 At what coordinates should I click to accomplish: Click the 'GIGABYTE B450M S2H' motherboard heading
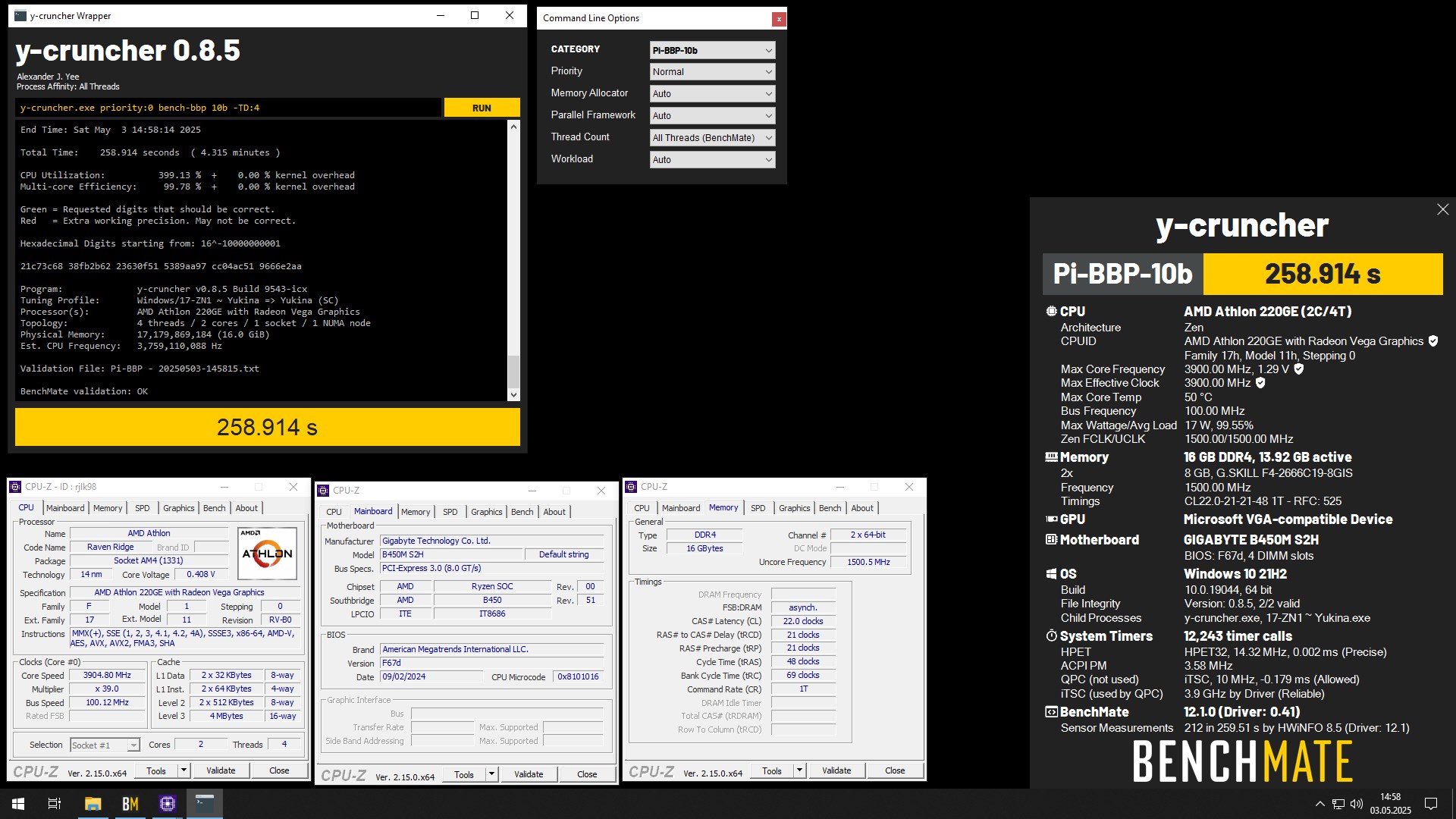tap(1251, 540)
